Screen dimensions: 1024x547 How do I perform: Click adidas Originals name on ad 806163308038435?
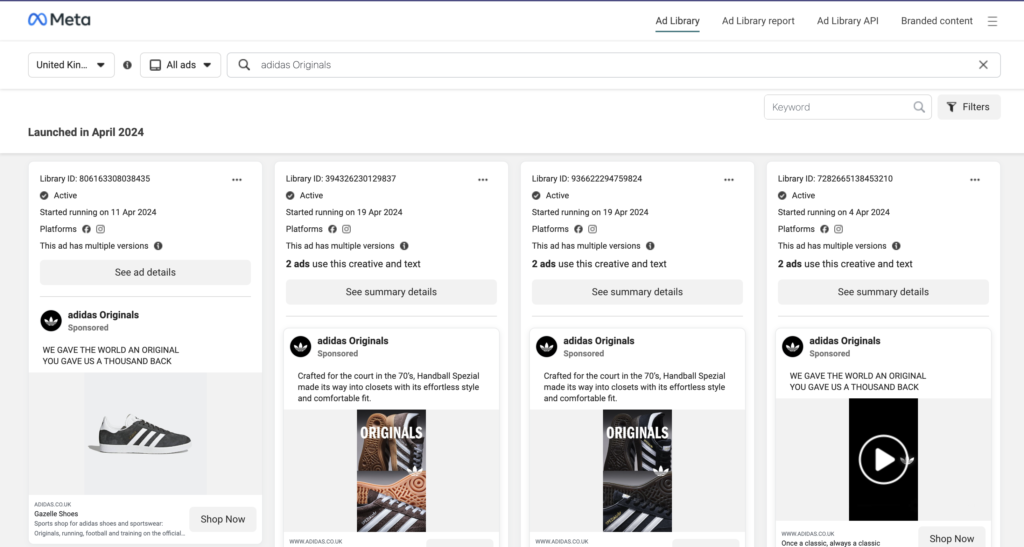point(103,315)
